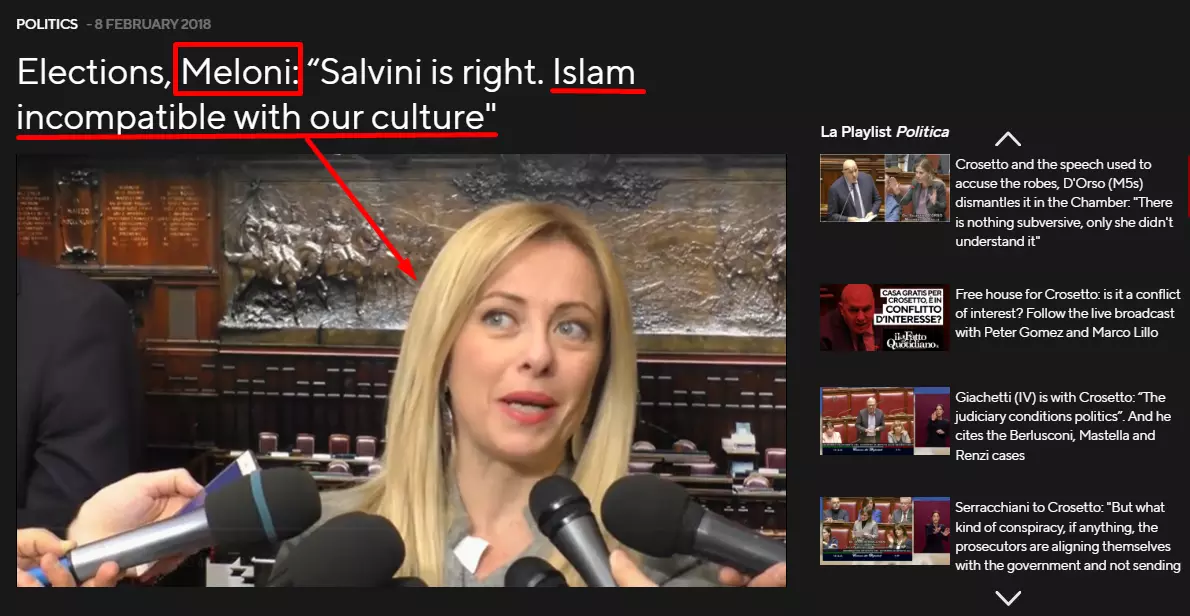Open the 'Casa gratis per Crosetto' thumbnail

pos(884,318)
